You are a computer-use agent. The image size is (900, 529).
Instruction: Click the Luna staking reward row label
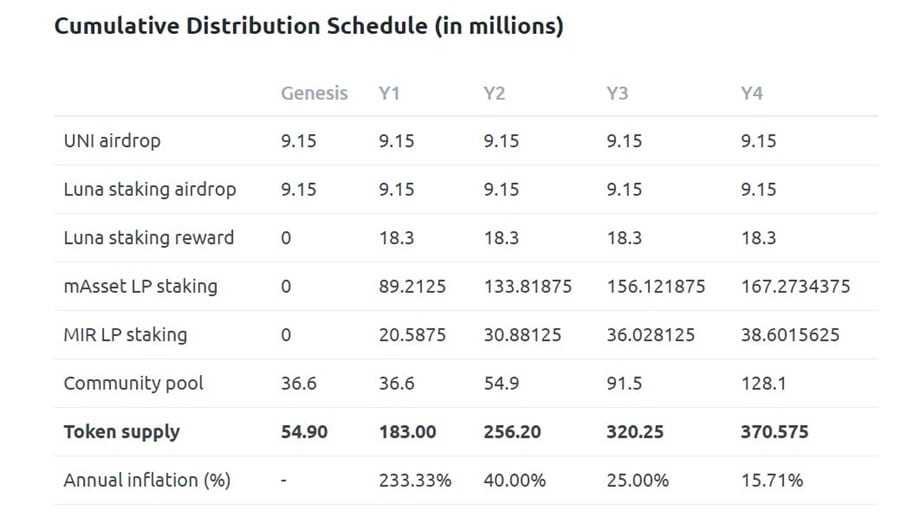pyautogui.click(x=149, y=238)
